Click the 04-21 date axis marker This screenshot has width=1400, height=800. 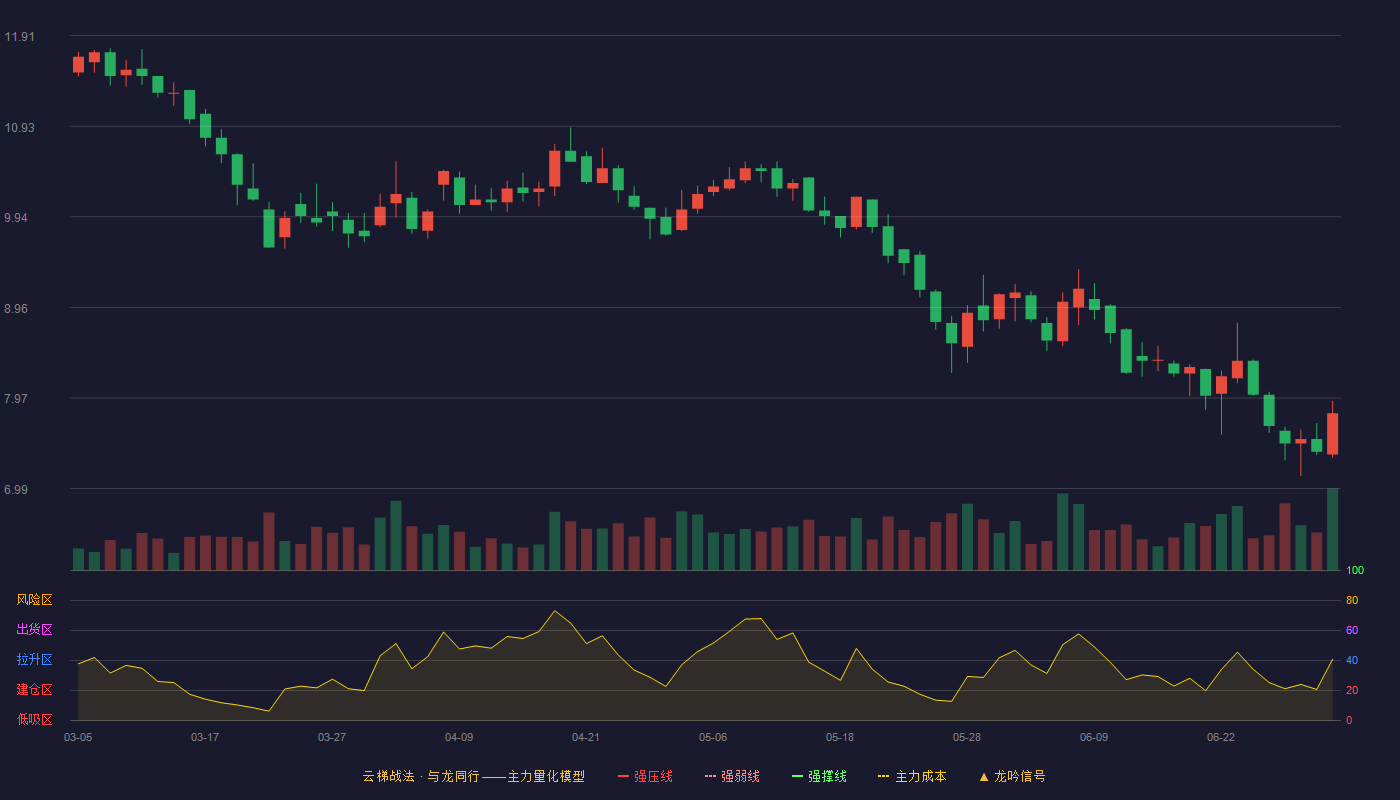click(x=586, y=737)
